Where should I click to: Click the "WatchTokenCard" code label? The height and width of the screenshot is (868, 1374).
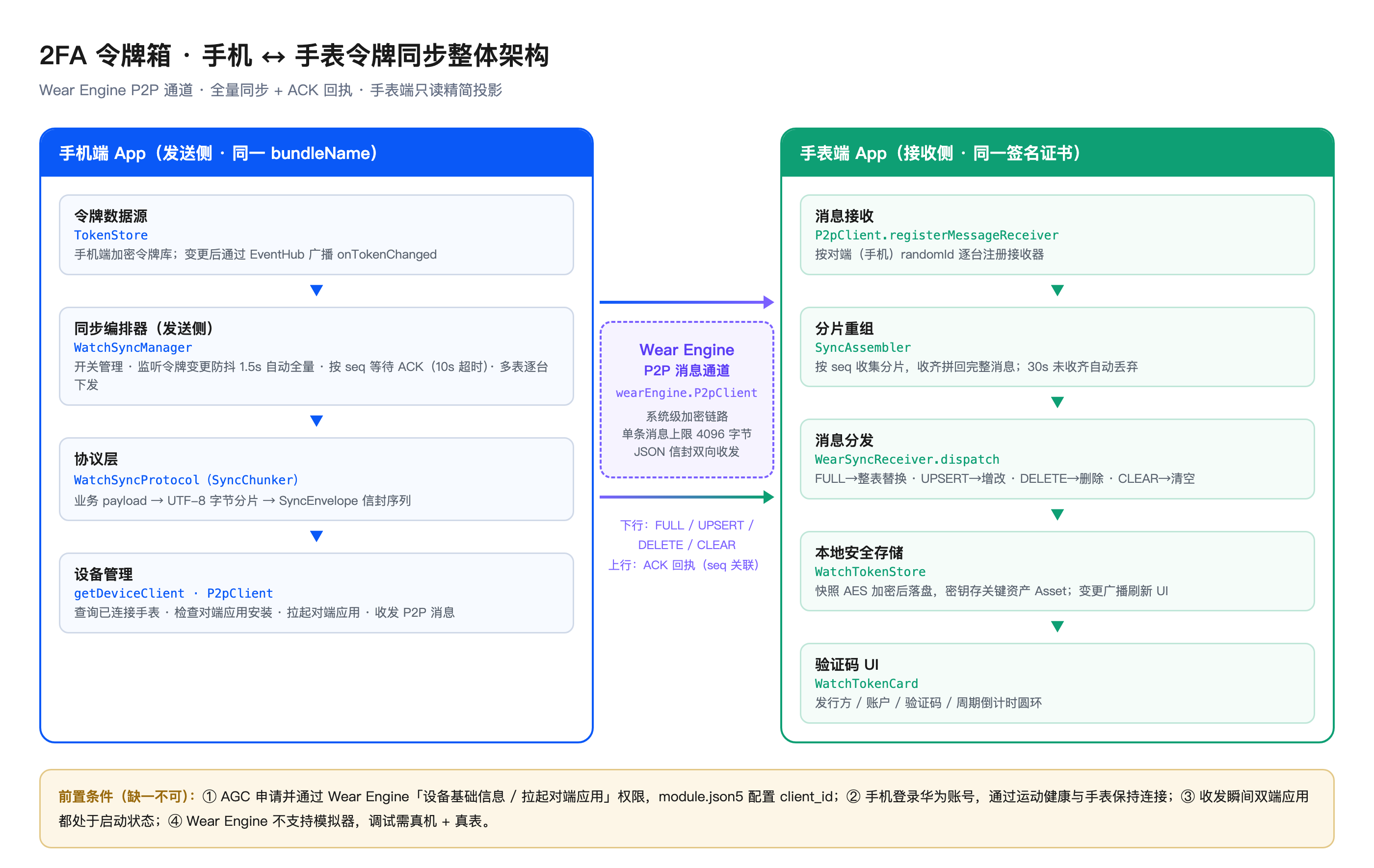coord(866,684)
